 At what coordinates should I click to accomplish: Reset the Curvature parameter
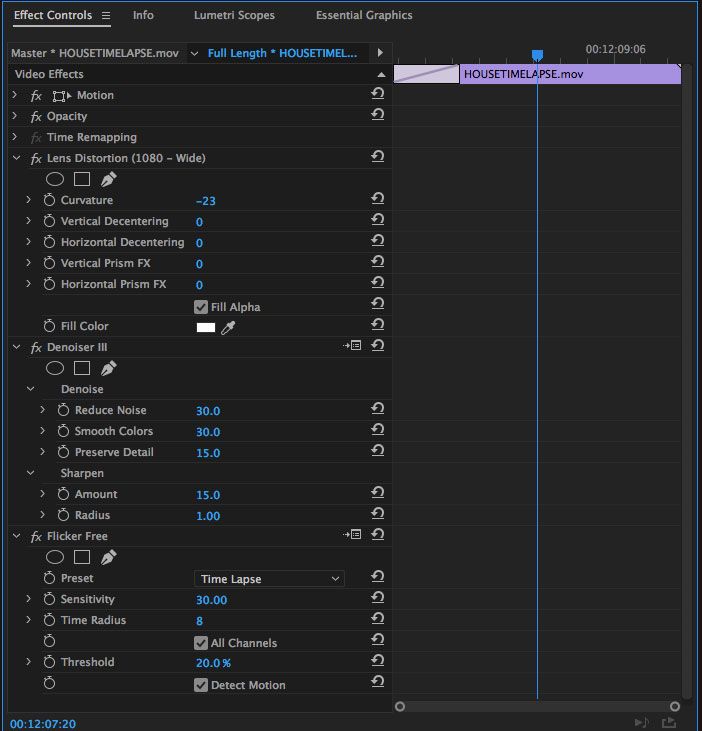(377, 200)
